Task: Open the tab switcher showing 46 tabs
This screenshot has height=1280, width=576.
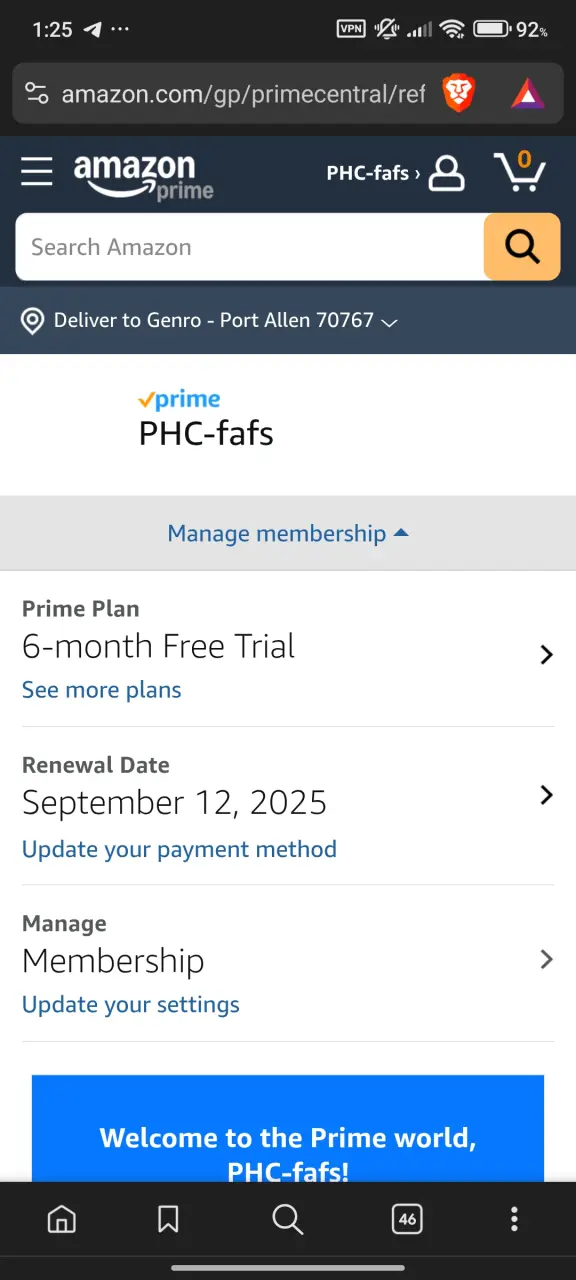Action: click(x=407, y=1219)
